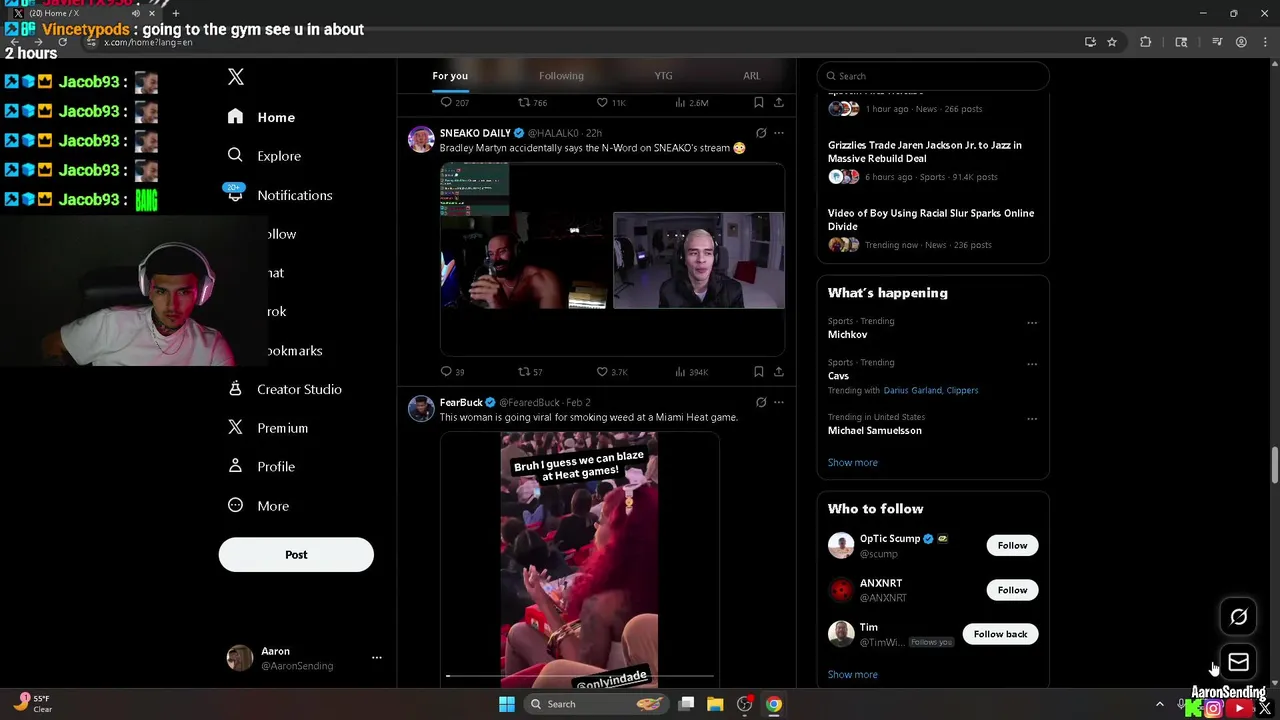
Task: Open Messages floating envelope button
Action: click(1238, 662)
